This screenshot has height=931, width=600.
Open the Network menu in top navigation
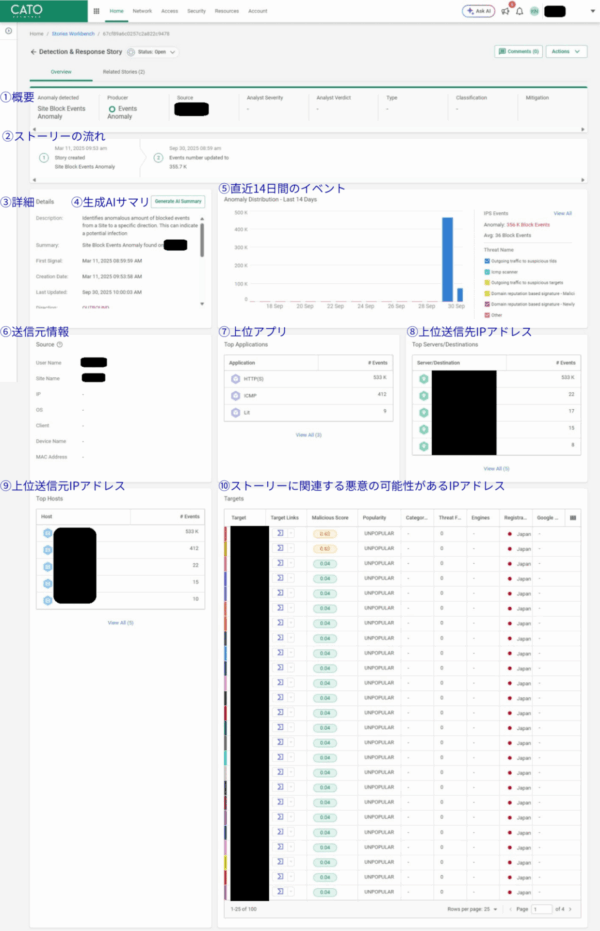point(143,11)
